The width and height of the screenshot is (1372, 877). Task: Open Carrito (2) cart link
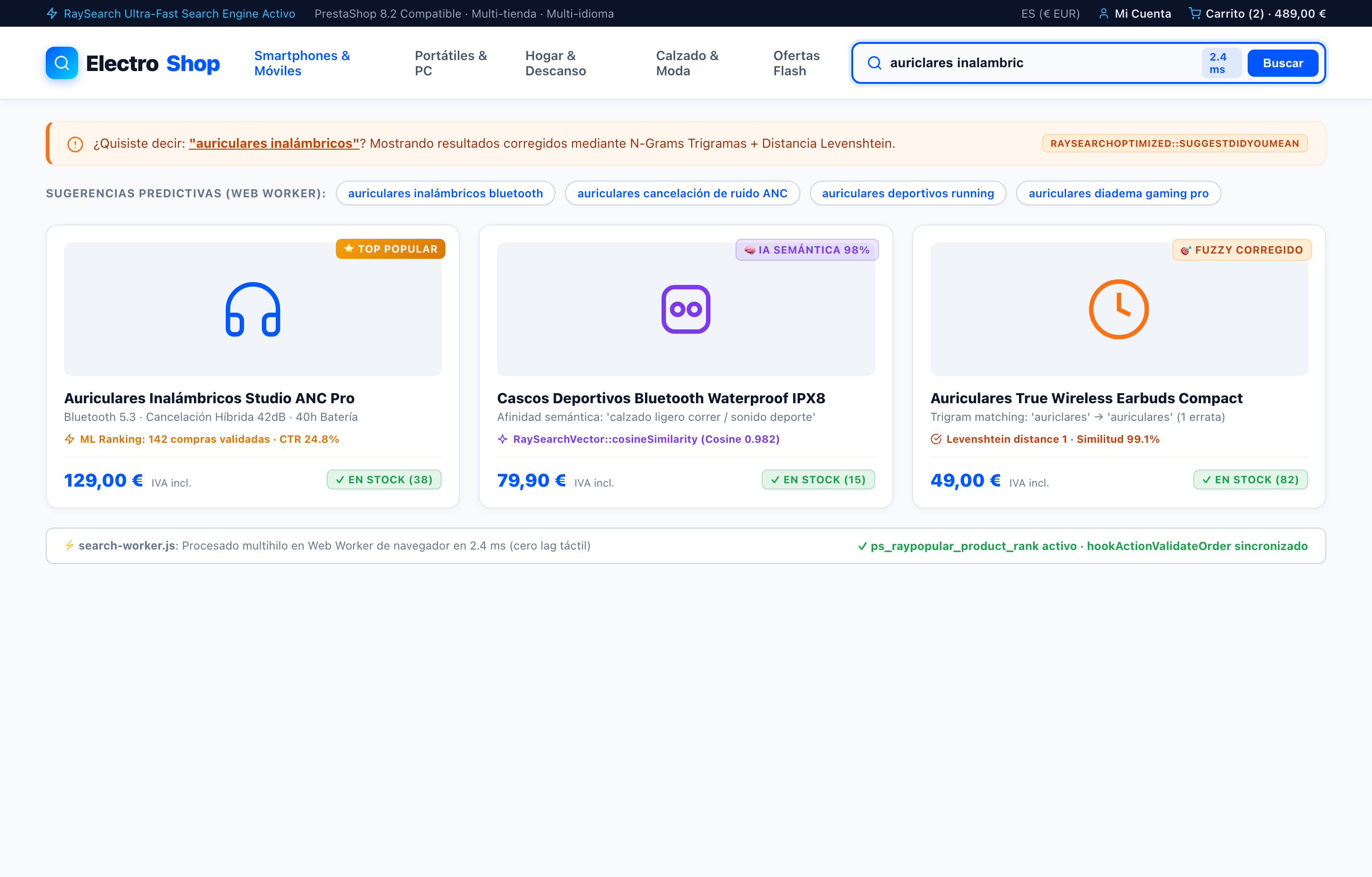[1257, 14]
